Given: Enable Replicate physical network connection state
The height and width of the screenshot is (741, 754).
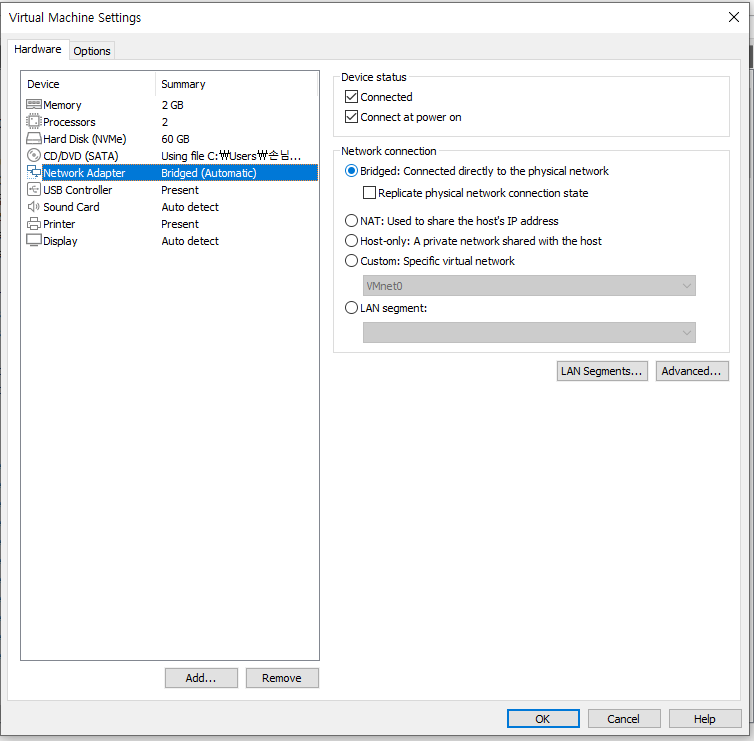Looking at the screenshot, I should (369, 193).
